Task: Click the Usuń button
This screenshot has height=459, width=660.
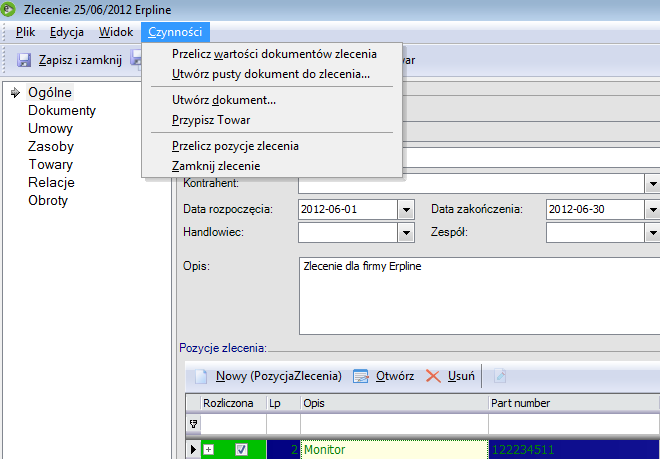Action: pos(450,376)
